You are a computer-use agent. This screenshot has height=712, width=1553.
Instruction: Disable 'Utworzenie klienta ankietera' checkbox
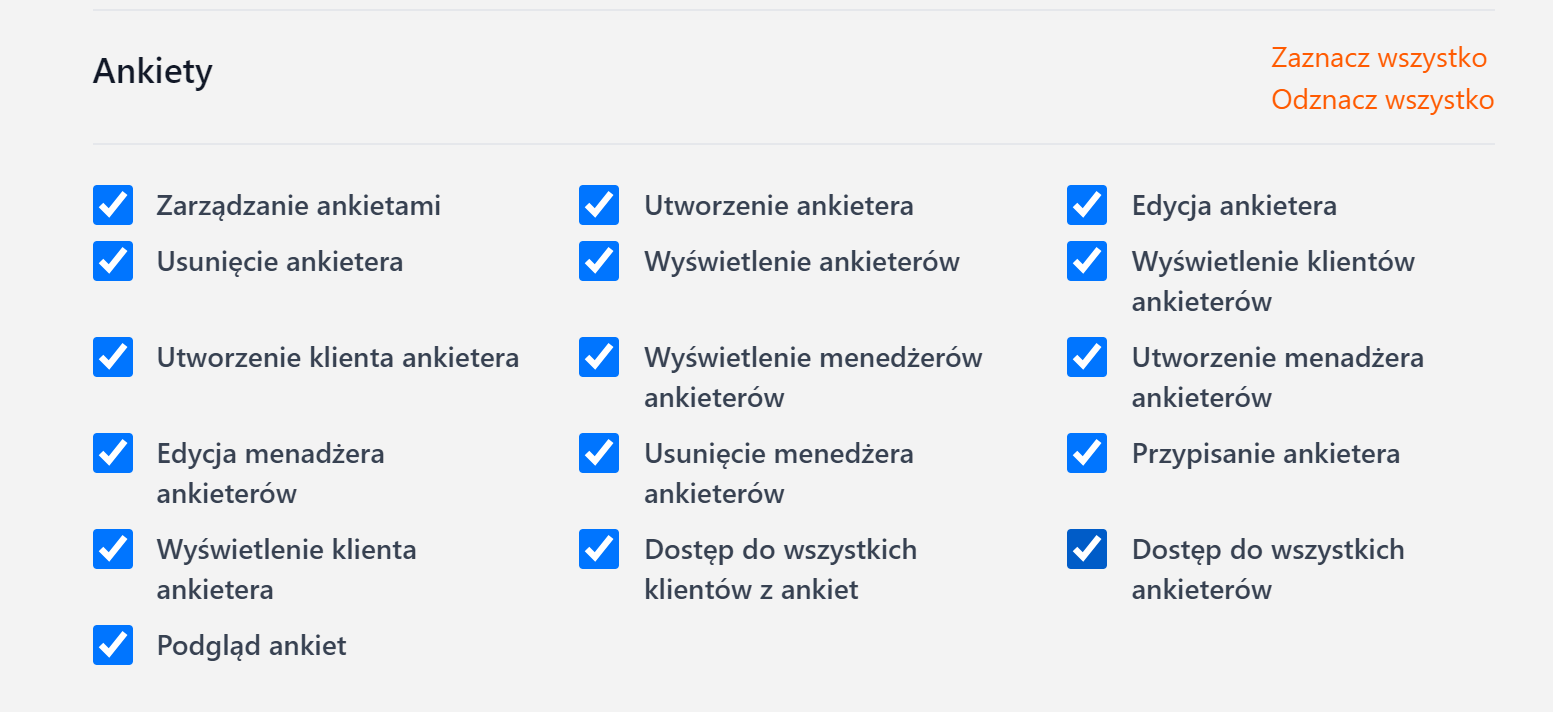point(113,357)
